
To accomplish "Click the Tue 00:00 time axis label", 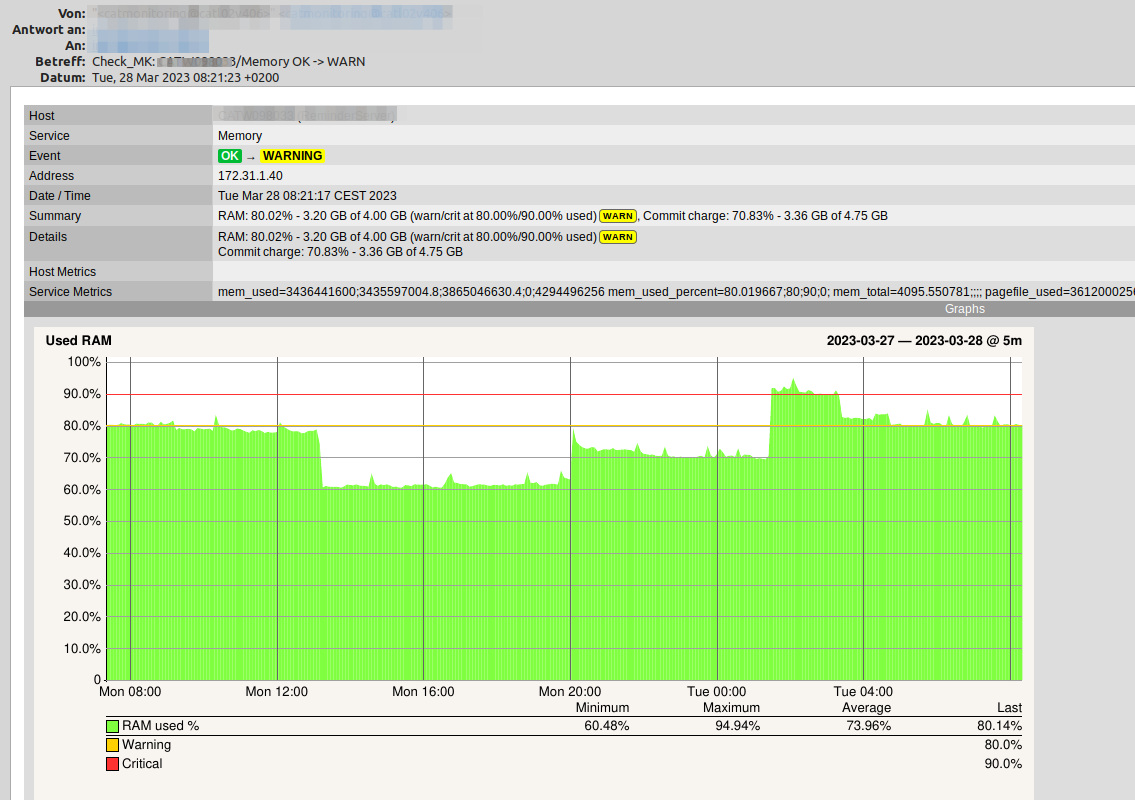I will [717, 692].
